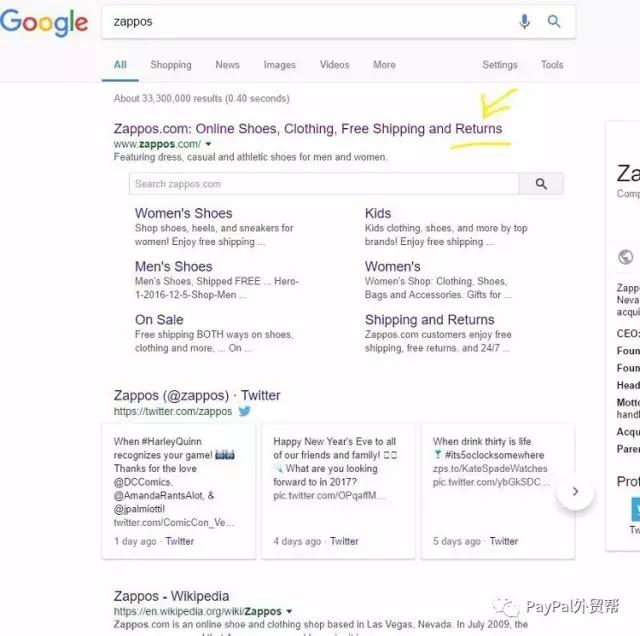Image resolution: width=640 pixels, height=636 pixels.
Task: Expand dropdown arrow next to www.zappos.com URL
Action: coord(209,144)
